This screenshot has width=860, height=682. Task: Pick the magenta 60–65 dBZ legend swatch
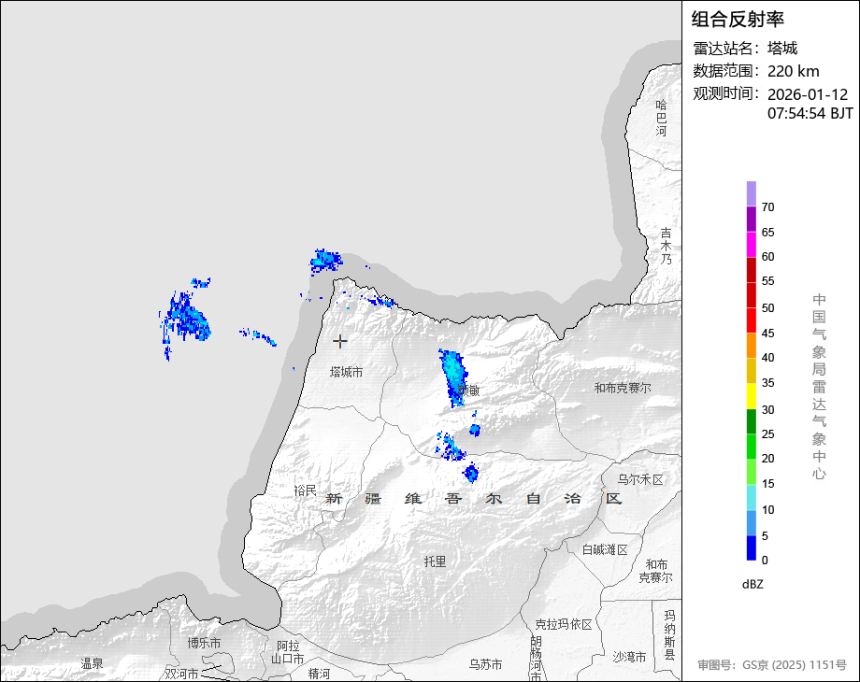[751, 245]
